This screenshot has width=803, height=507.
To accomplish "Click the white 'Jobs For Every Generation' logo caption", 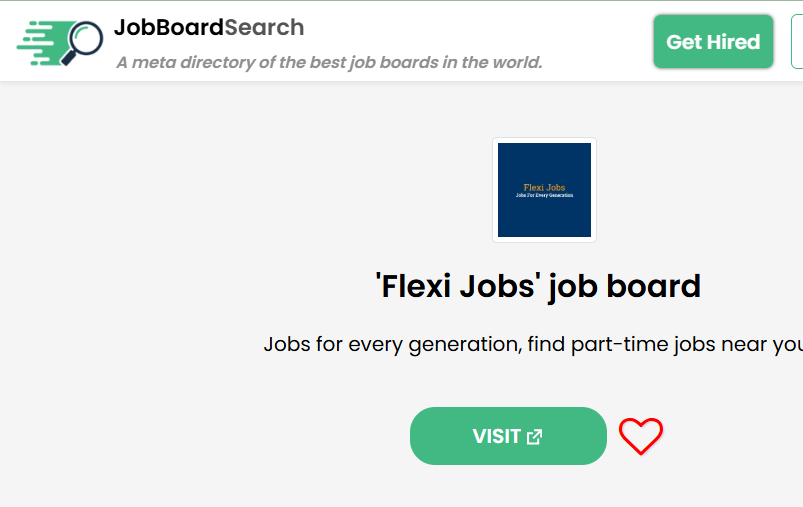I will (x=544, y=196).
